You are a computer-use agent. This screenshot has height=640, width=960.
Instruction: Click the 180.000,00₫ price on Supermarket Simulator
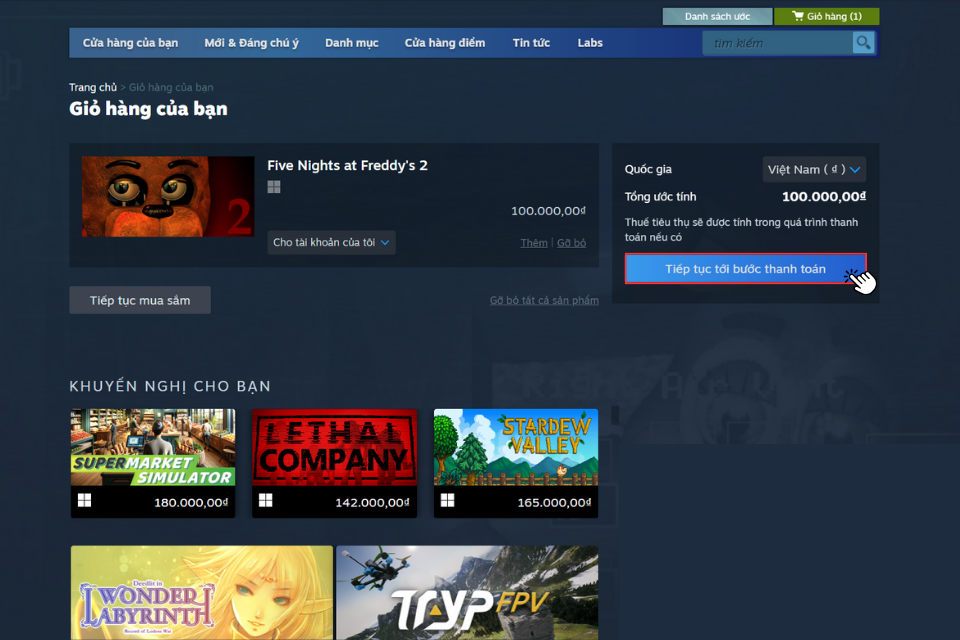coord(191,503)
